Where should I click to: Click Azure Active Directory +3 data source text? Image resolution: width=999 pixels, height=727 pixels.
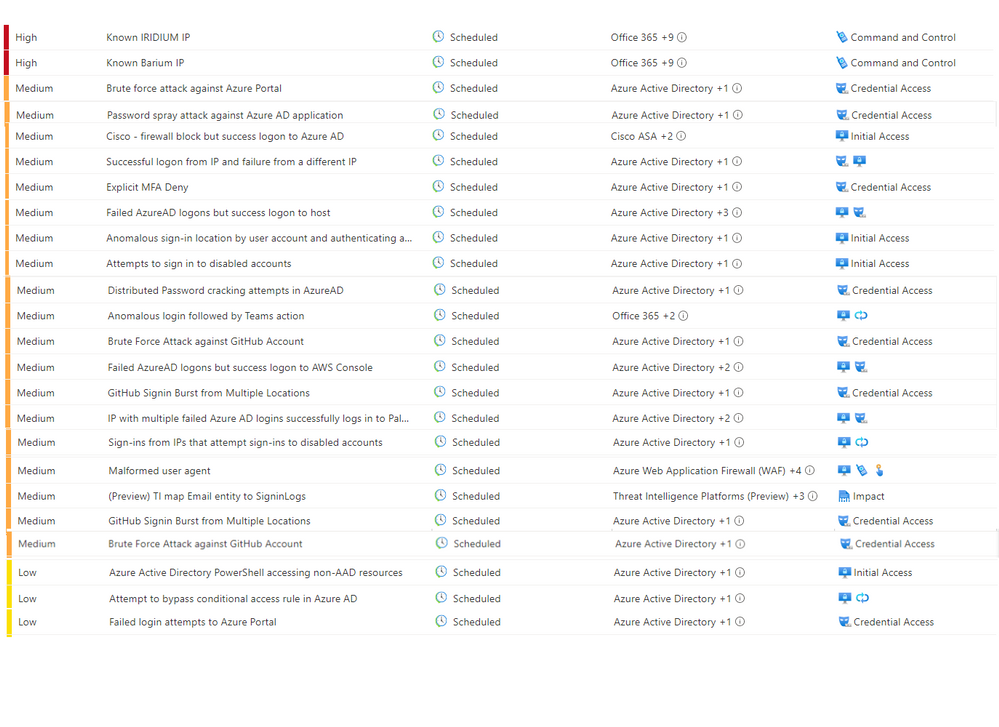click(669, 213)
